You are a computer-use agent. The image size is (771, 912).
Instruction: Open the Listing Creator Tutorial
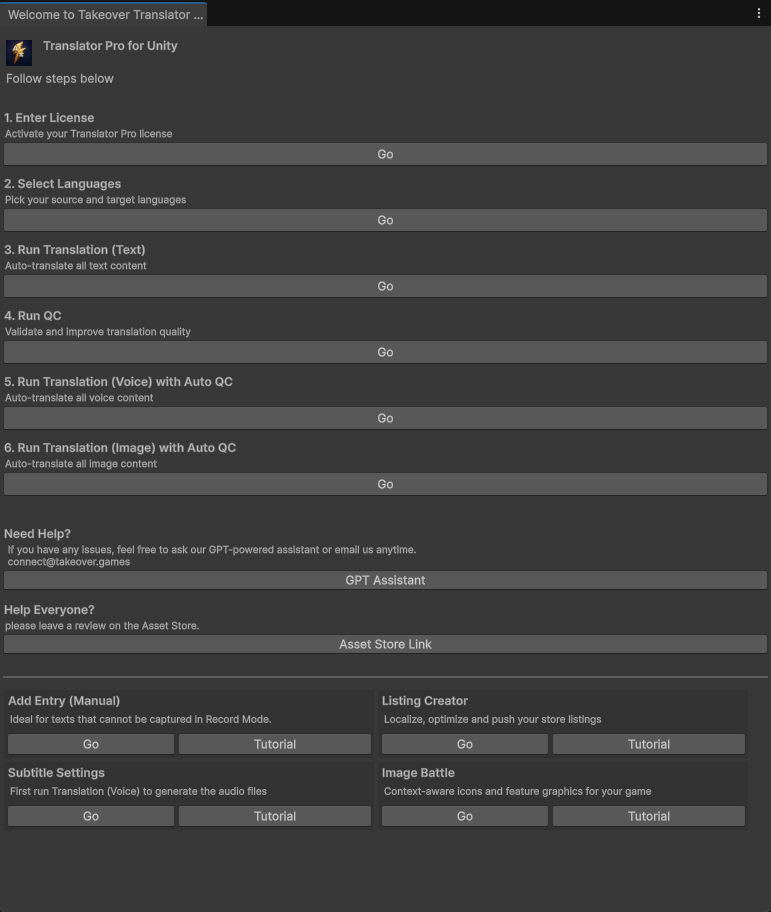pos(648,743)
